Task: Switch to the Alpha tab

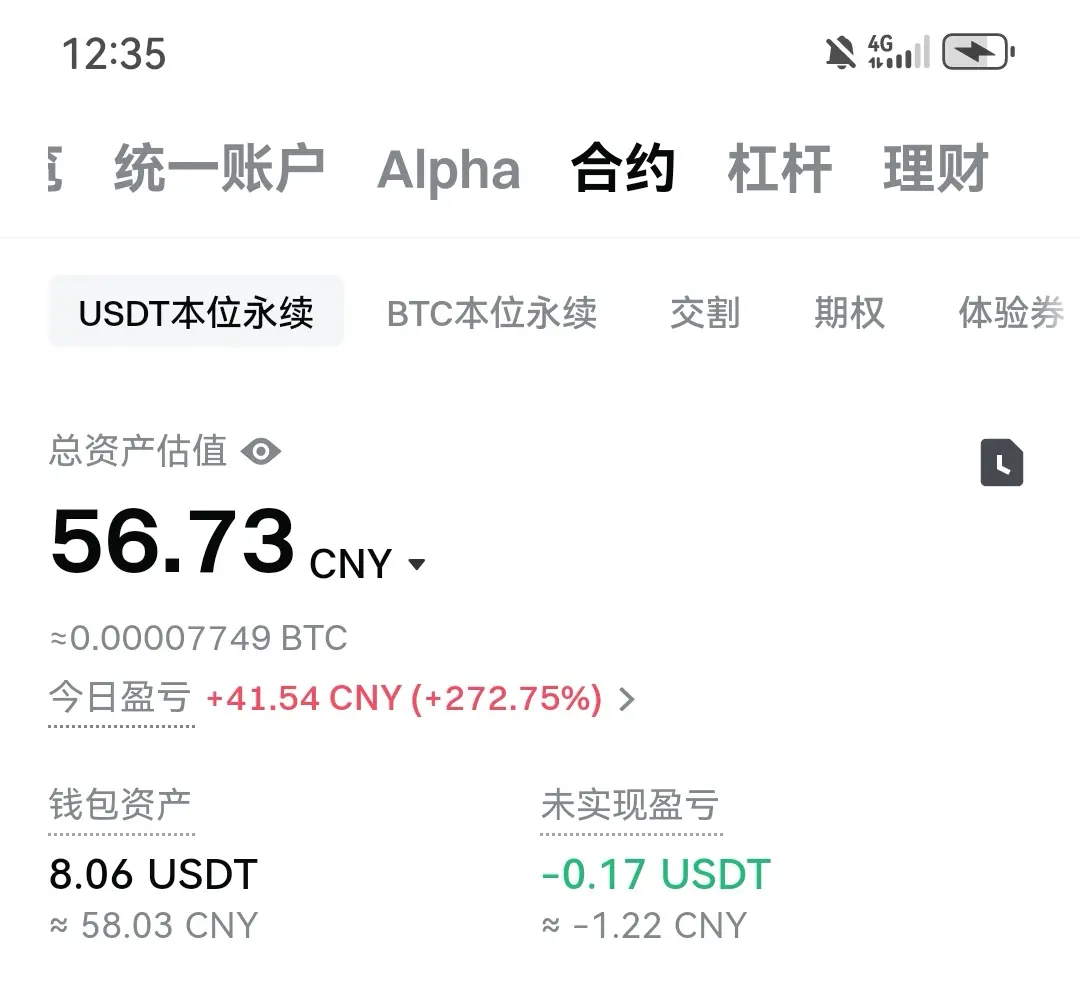Action: (x=448, y=169)
